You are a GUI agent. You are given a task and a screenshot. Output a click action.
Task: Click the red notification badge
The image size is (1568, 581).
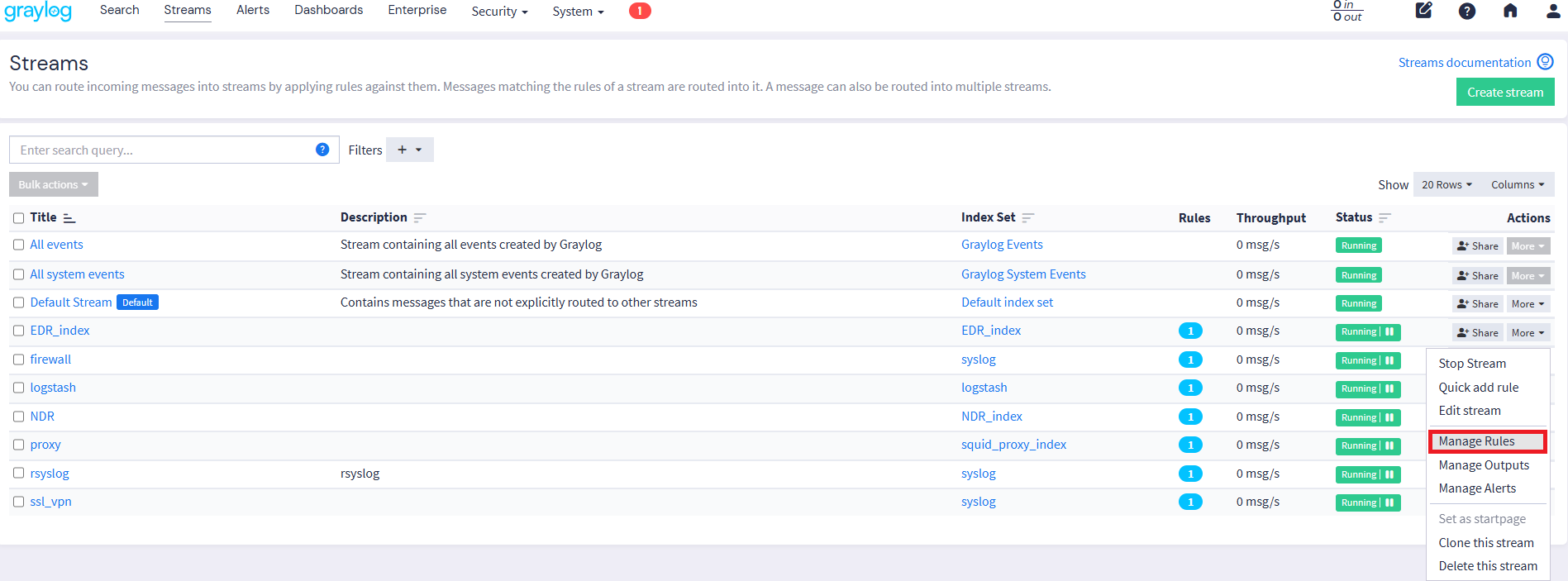[640, 11]
